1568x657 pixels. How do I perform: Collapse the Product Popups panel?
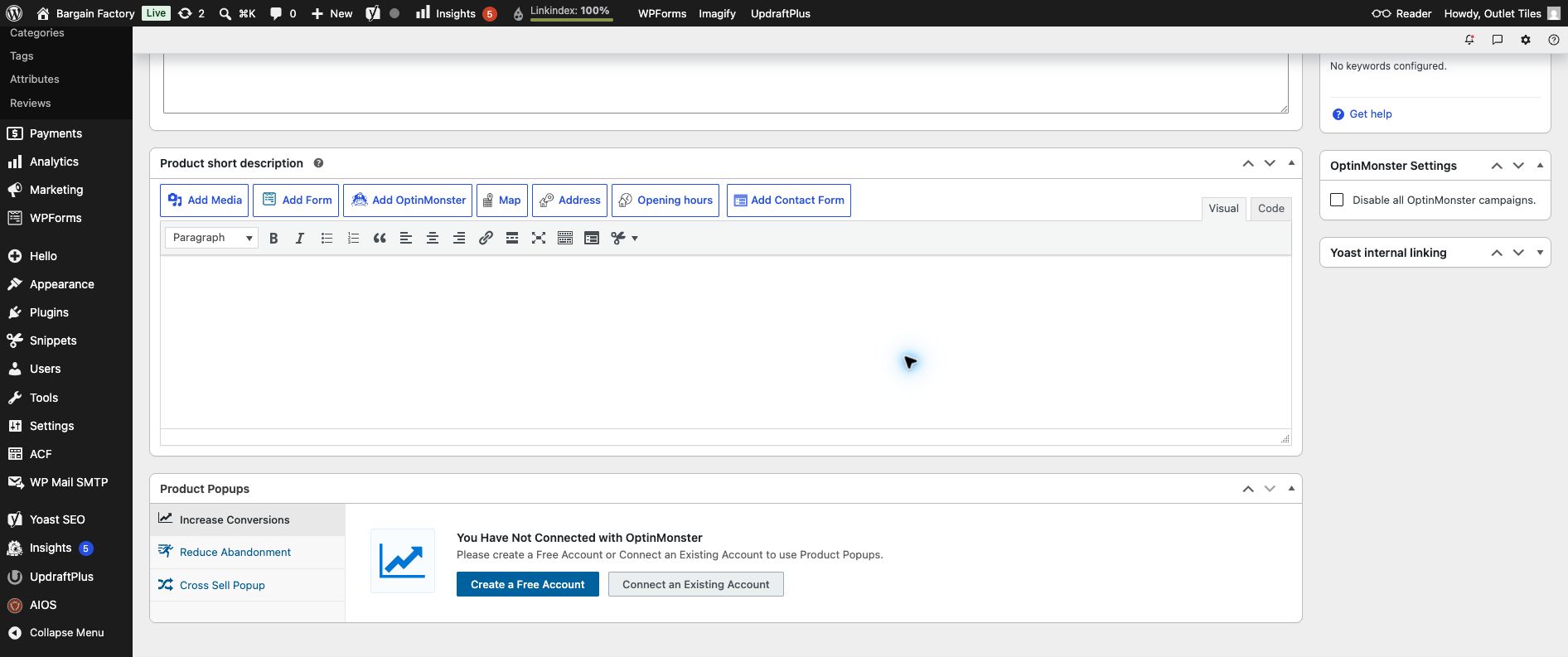point(1291,489)
